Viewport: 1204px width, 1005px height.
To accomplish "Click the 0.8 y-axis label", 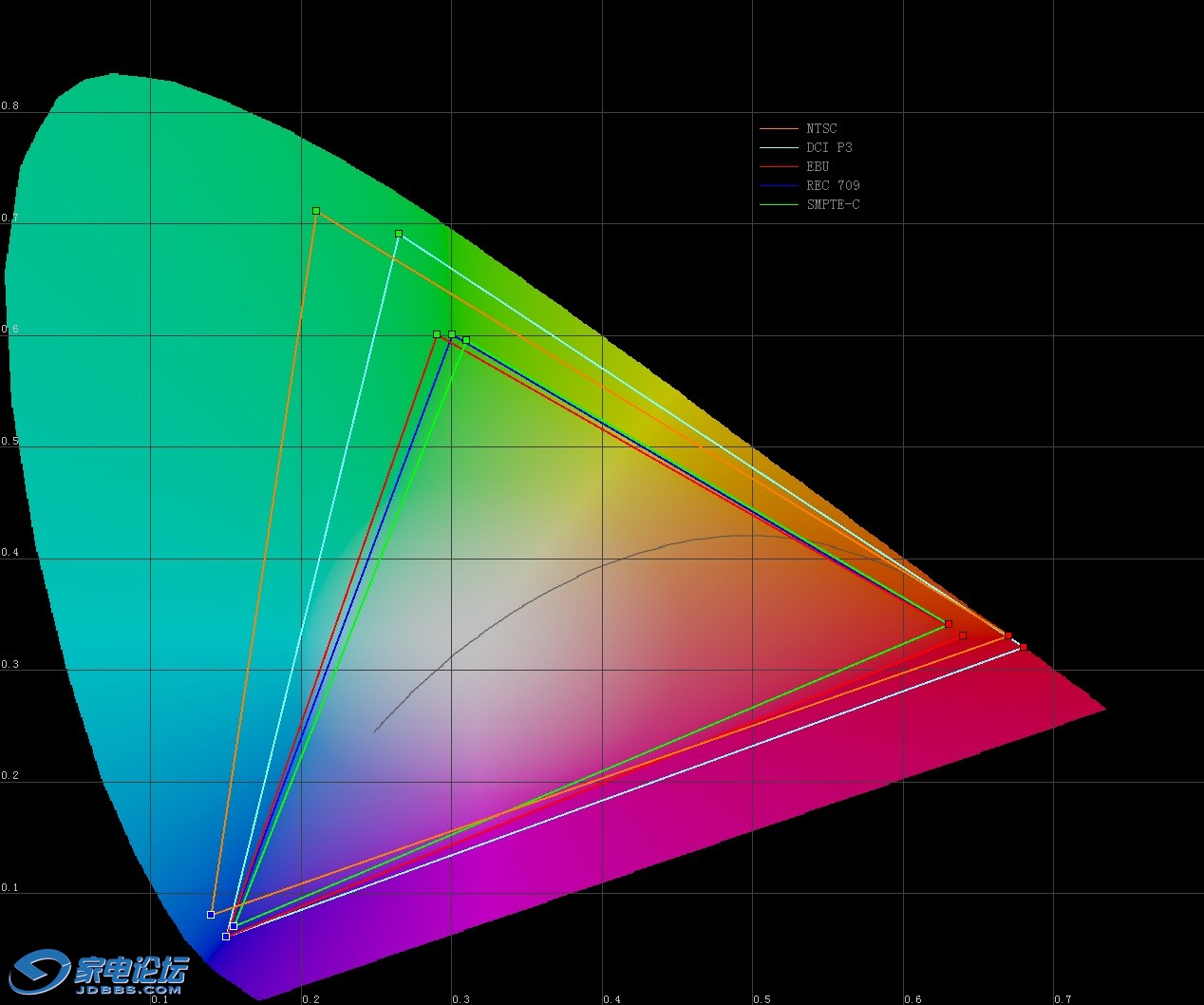I will pos(9,105).
